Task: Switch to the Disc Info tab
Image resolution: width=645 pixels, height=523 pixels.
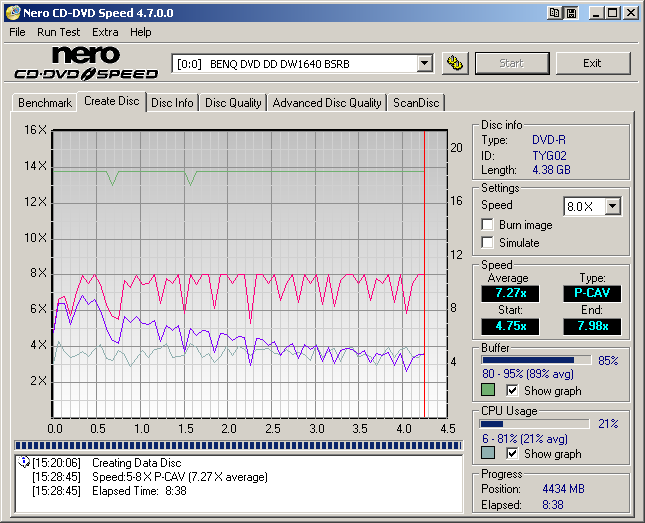Action: [172, 103]
